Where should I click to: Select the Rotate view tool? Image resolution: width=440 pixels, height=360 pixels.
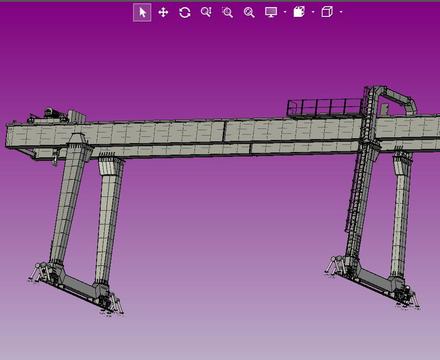coord(185,13)
